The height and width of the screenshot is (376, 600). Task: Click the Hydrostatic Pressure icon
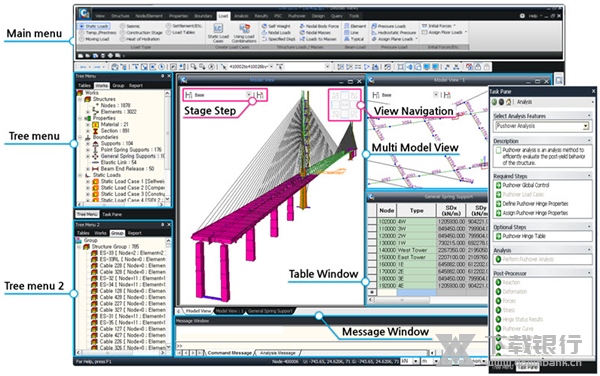pyautogui.click(x=374, y=33)
